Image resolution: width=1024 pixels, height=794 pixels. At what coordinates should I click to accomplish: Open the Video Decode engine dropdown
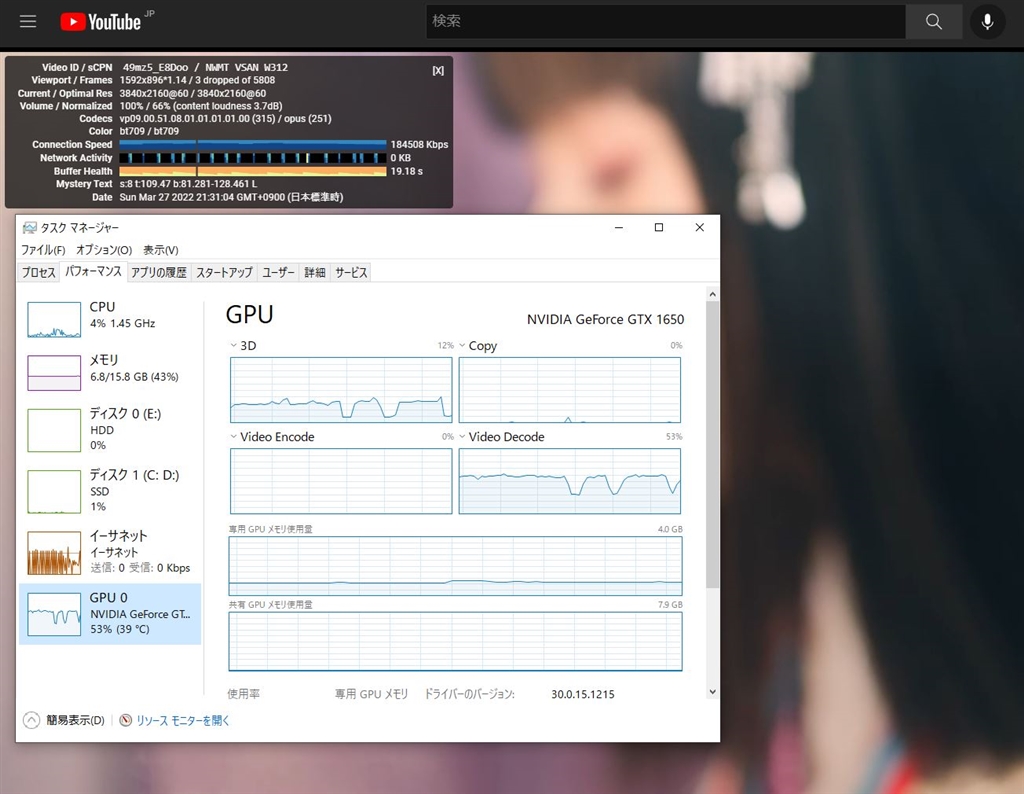click(x=462, y=437)
